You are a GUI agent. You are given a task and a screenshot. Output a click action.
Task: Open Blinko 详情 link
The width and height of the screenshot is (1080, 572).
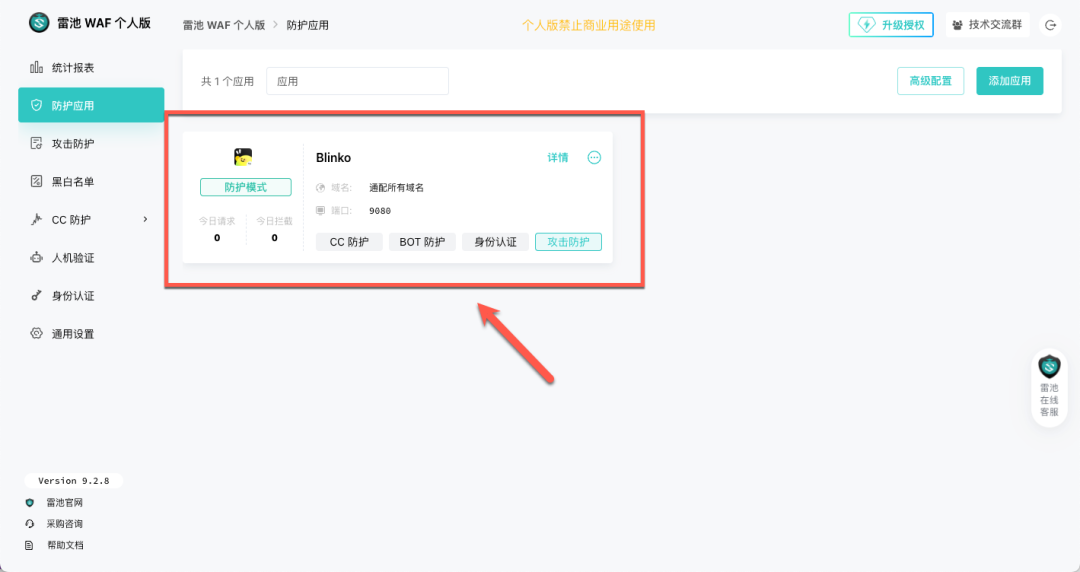(x=558, y=157)
